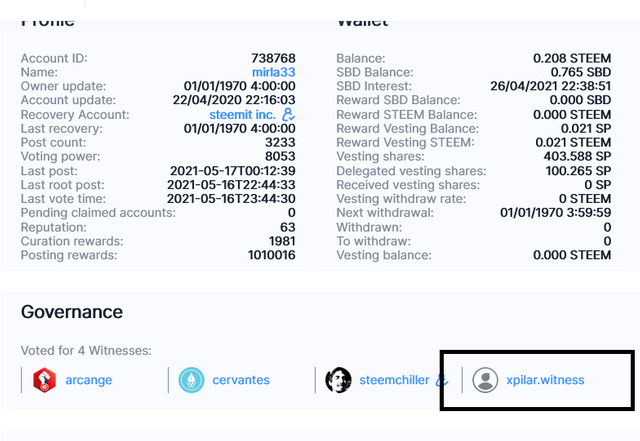The height and width of the screenshot is (441, 640).
Task: Click the steemchiller profile picture
Action: [x=338, y=380]
